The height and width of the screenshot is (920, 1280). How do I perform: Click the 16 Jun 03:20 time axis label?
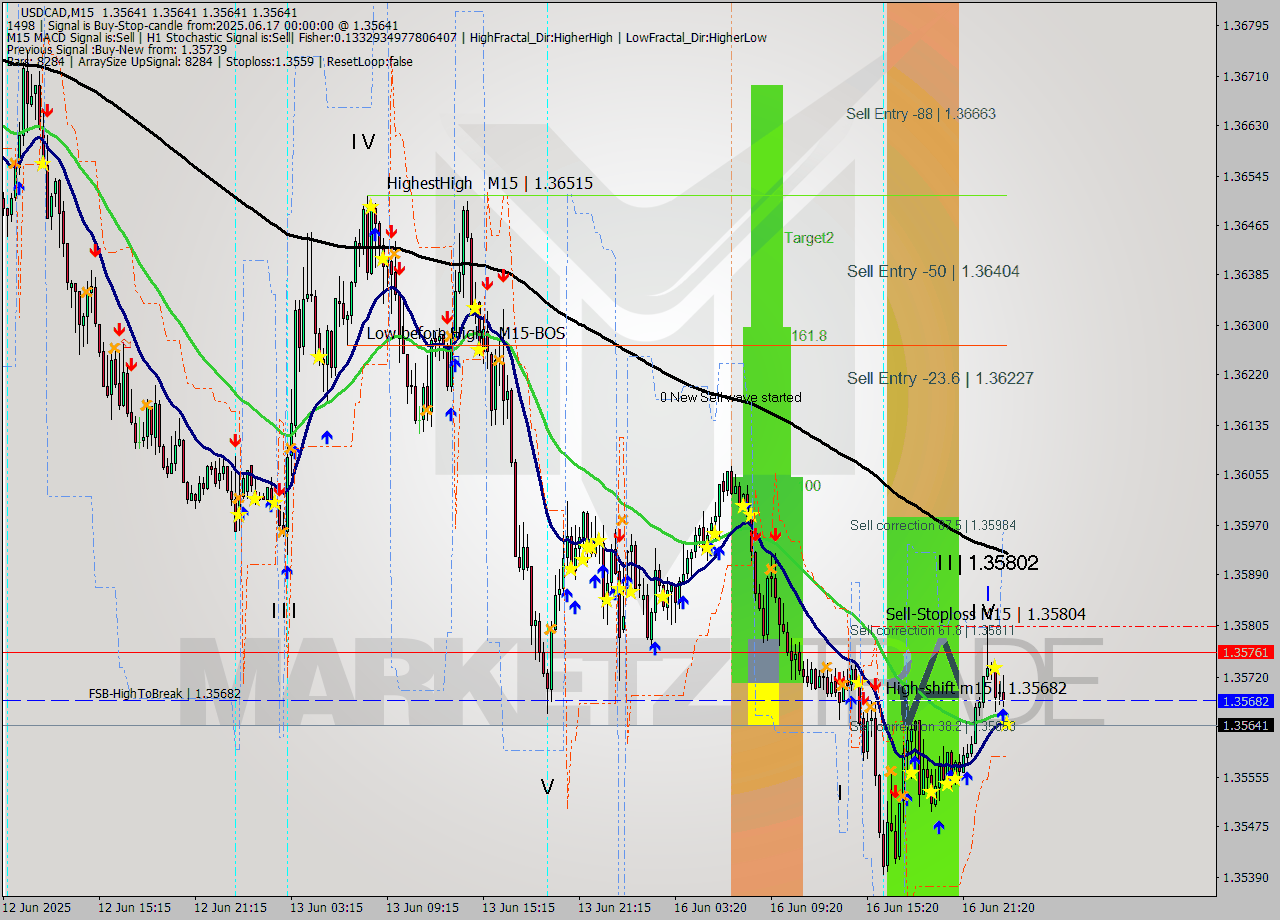tap(710, 908)
